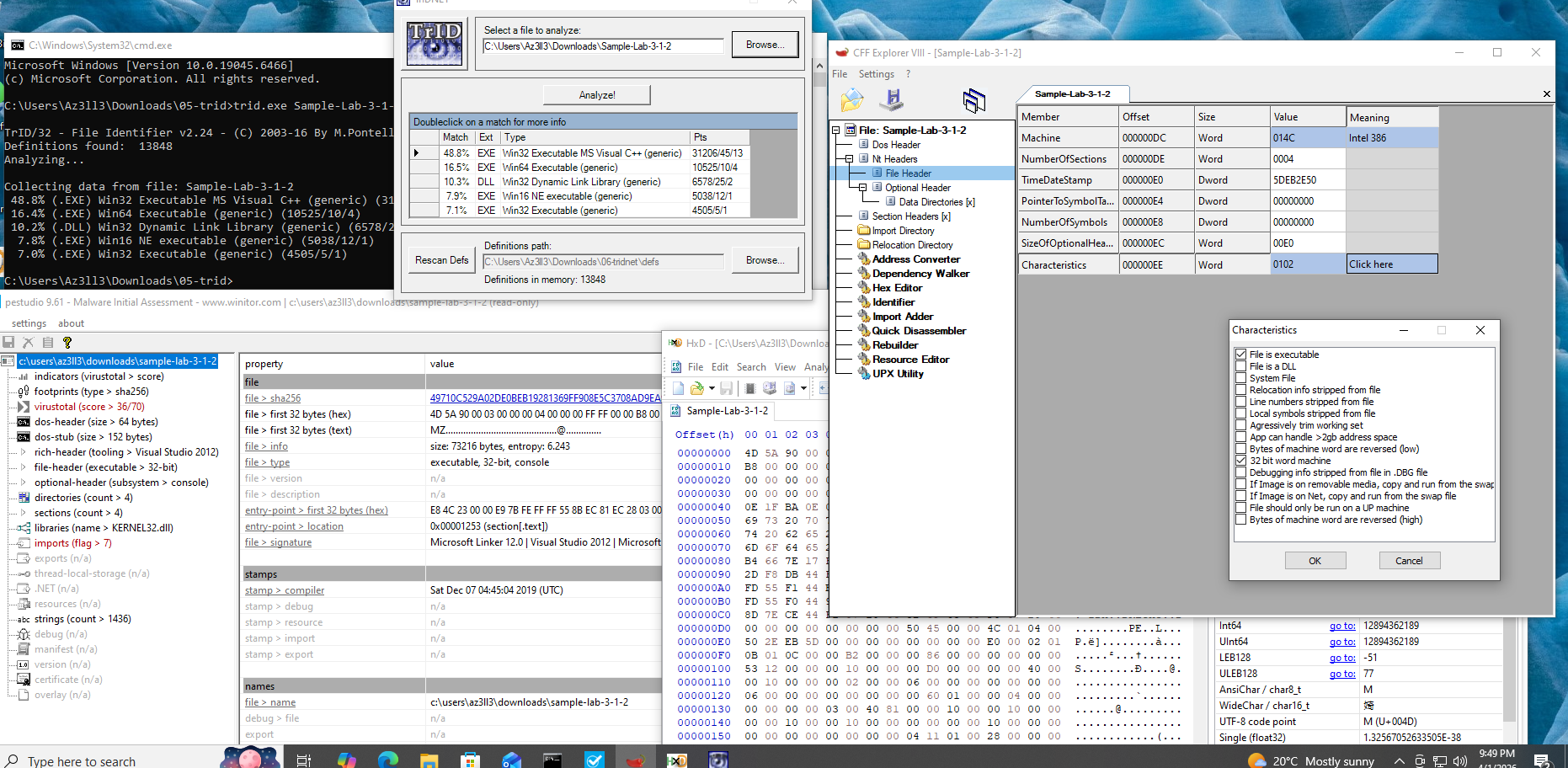Toggle 'File is executable' checkbox

(x=1240, y=355)
